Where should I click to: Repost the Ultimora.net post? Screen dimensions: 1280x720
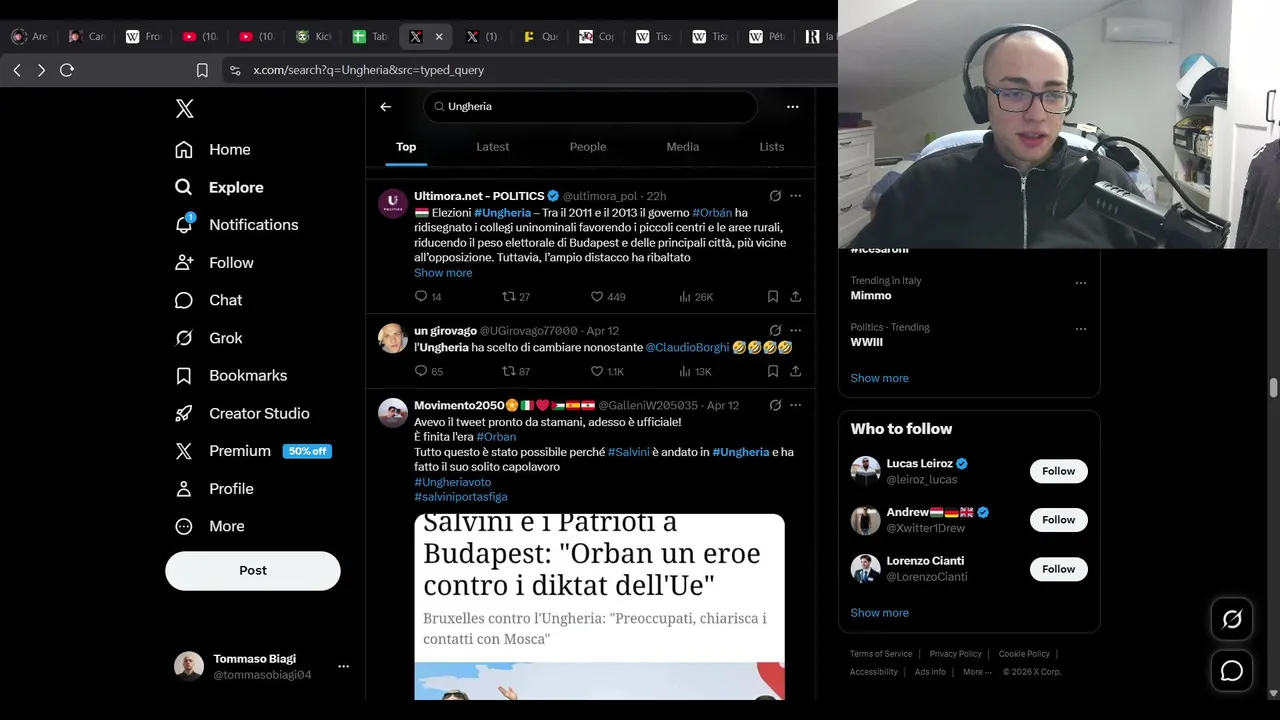point(516,297)
